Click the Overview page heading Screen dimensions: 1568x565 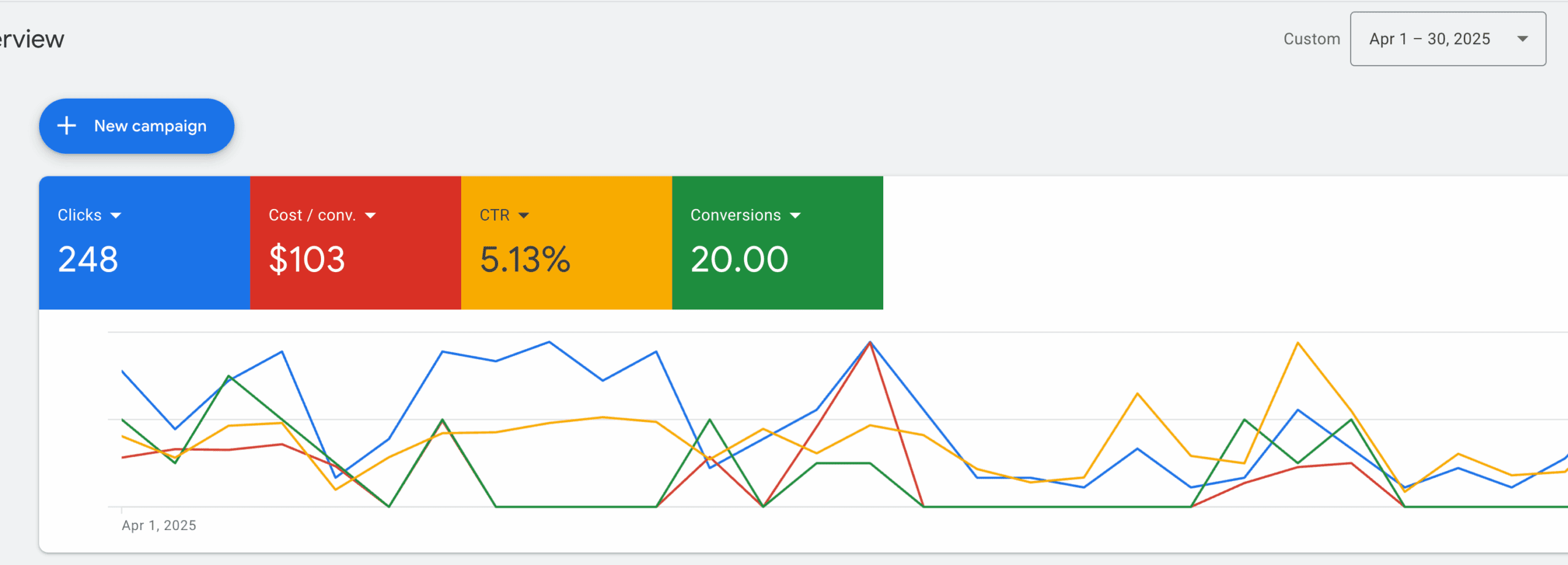tap(31, 38)
